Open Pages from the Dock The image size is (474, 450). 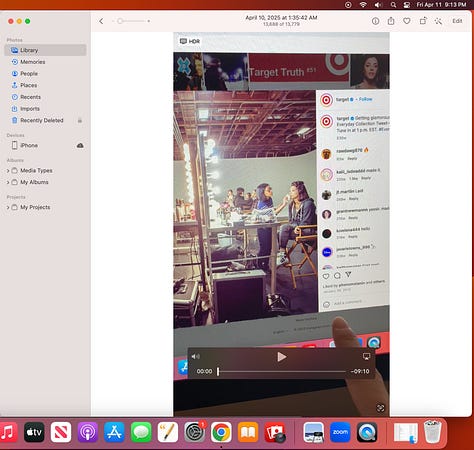pyautogui.click(x=167, y=432)
